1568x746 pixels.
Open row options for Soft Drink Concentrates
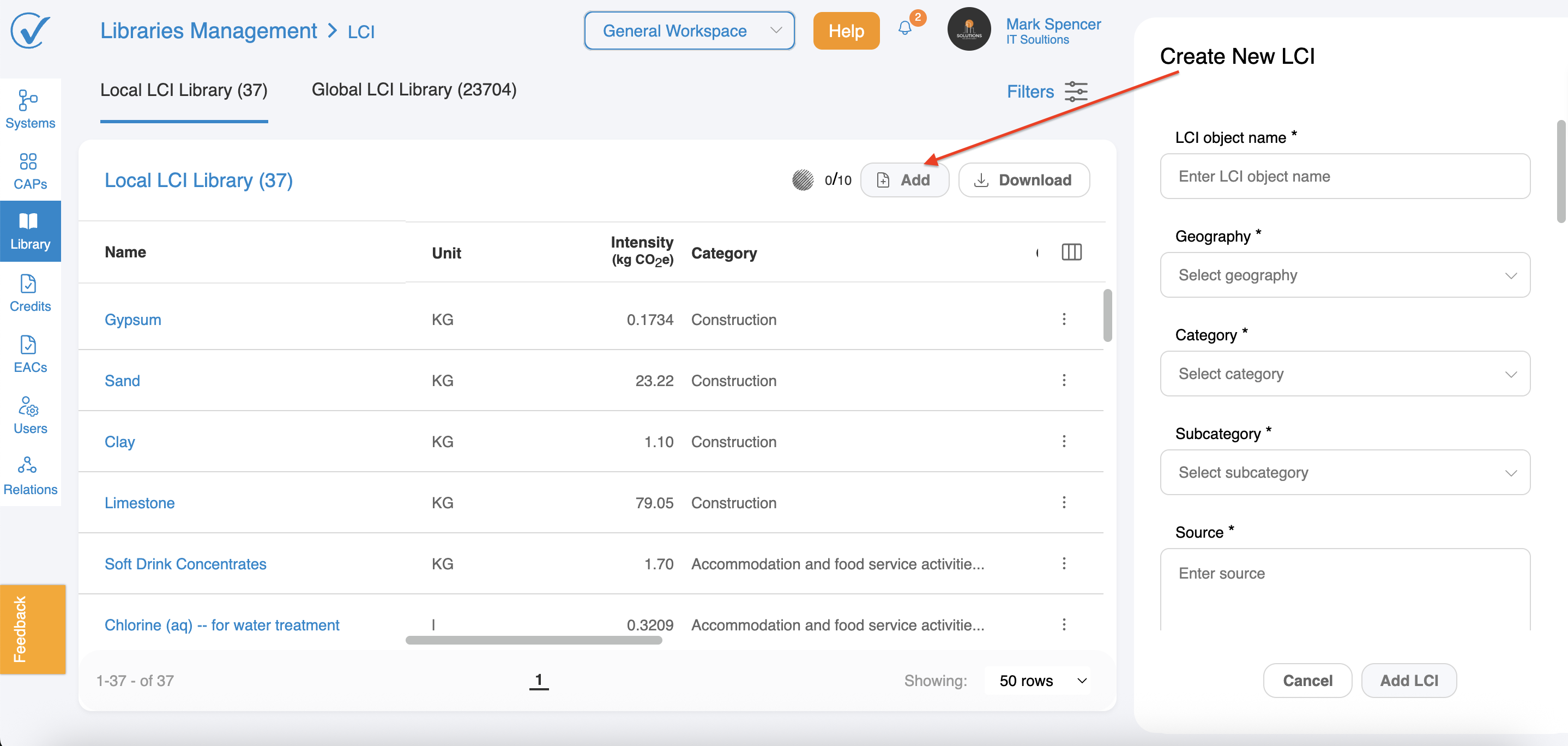1063,563
